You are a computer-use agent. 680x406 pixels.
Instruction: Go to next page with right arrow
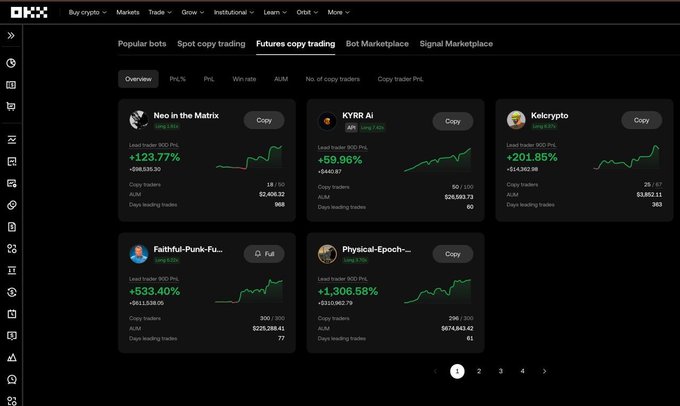tap(545, 371)
